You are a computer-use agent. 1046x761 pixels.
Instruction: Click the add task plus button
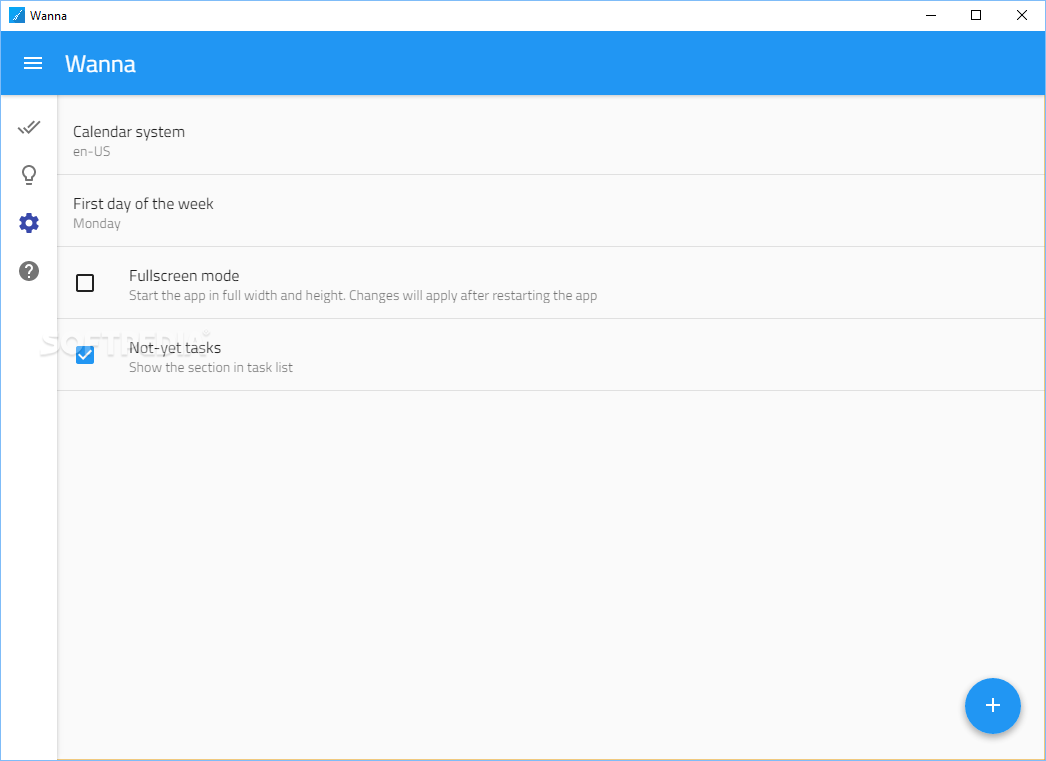tap(993, 705)
